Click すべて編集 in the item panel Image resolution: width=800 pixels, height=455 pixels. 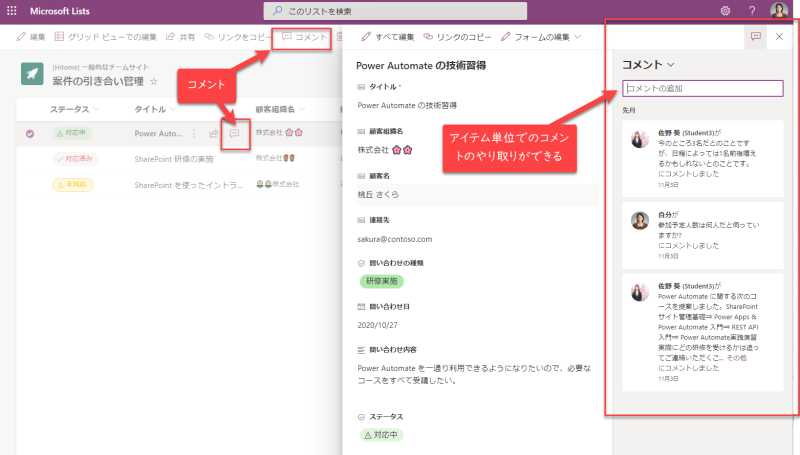pos(388,37)
